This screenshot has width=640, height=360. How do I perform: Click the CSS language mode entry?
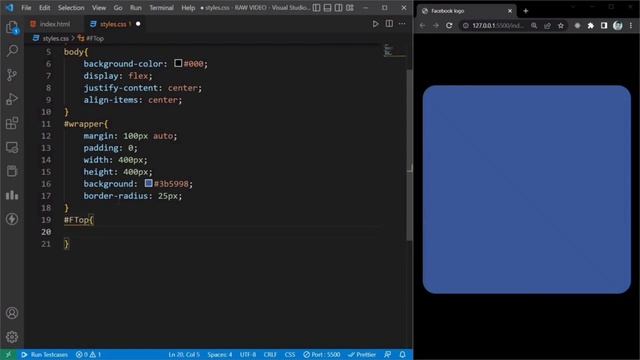point(290,354)
